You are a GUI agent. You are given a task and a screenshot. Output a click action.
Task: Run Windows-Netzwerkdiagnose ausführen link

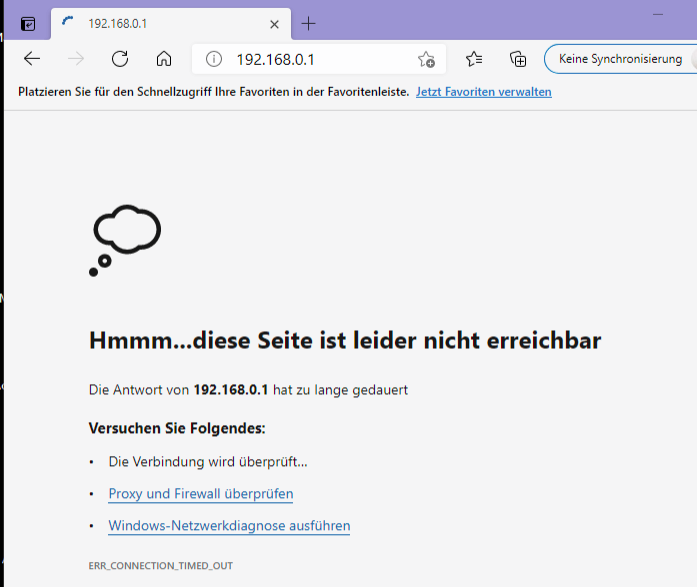pyautogui.click(x=229, y=526)
